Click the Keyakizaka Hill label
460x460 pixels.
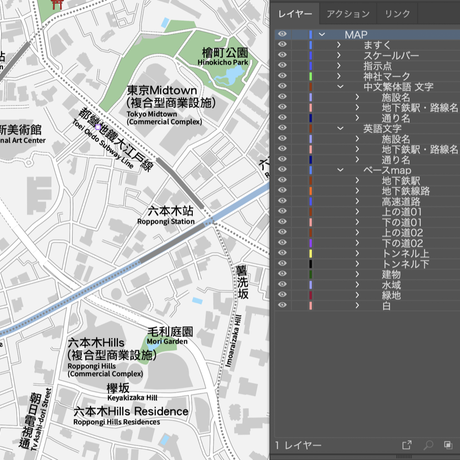(x=132, y=398)
